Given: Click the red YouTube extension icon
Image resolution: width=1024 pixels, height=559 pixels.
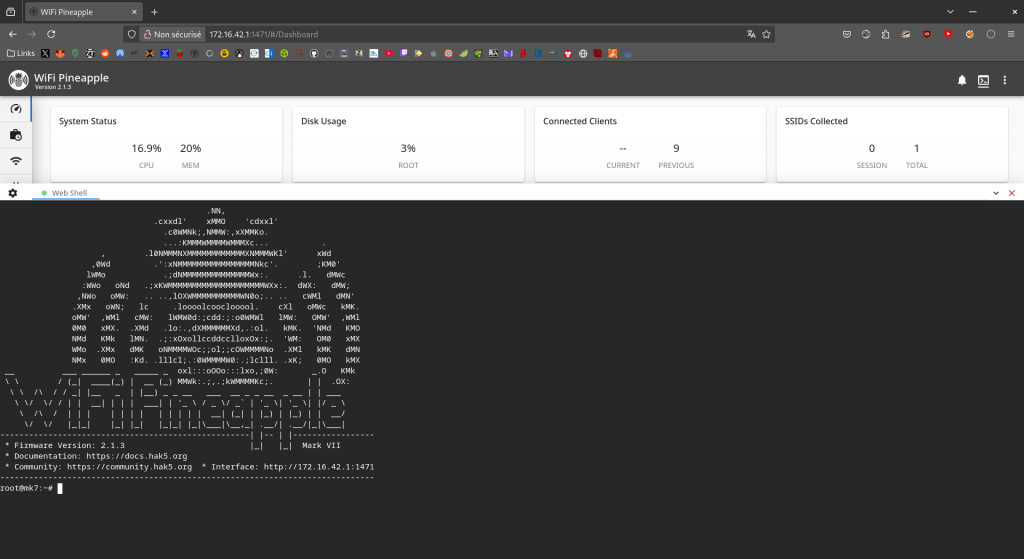Looking at the screenshot, I should (x=948, y=34).
